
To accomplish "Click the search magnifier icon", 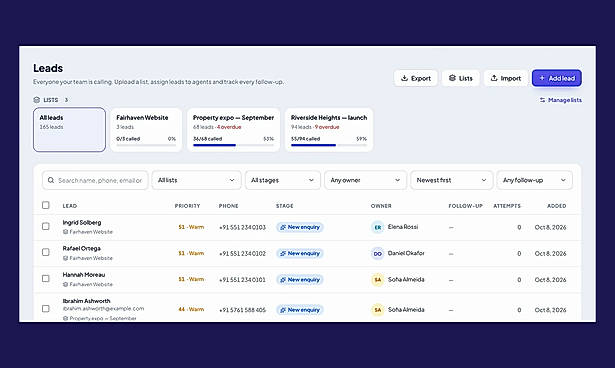I will tap(51, 180).
